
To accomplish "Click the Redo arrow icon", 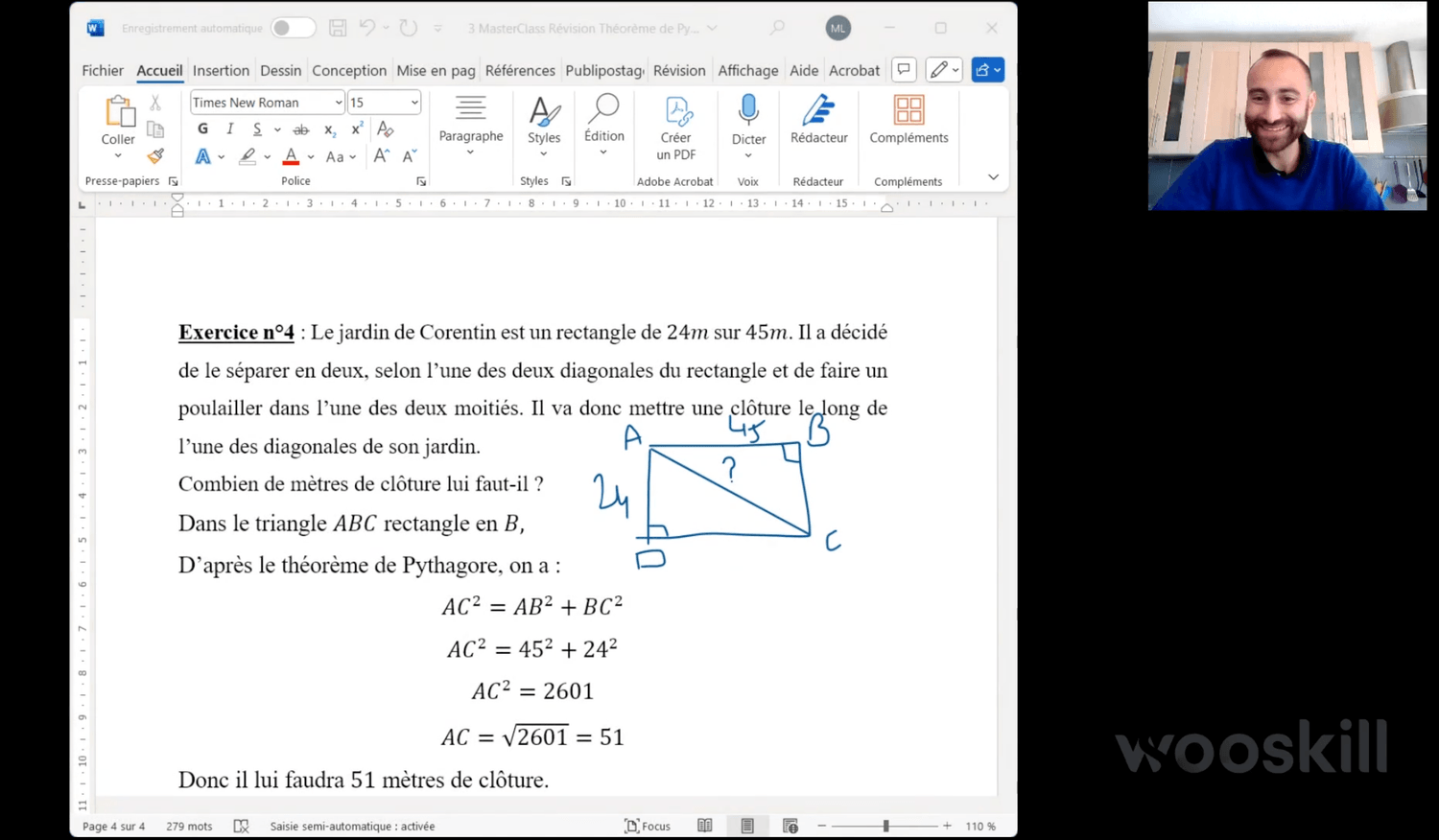I will (409, 28).
